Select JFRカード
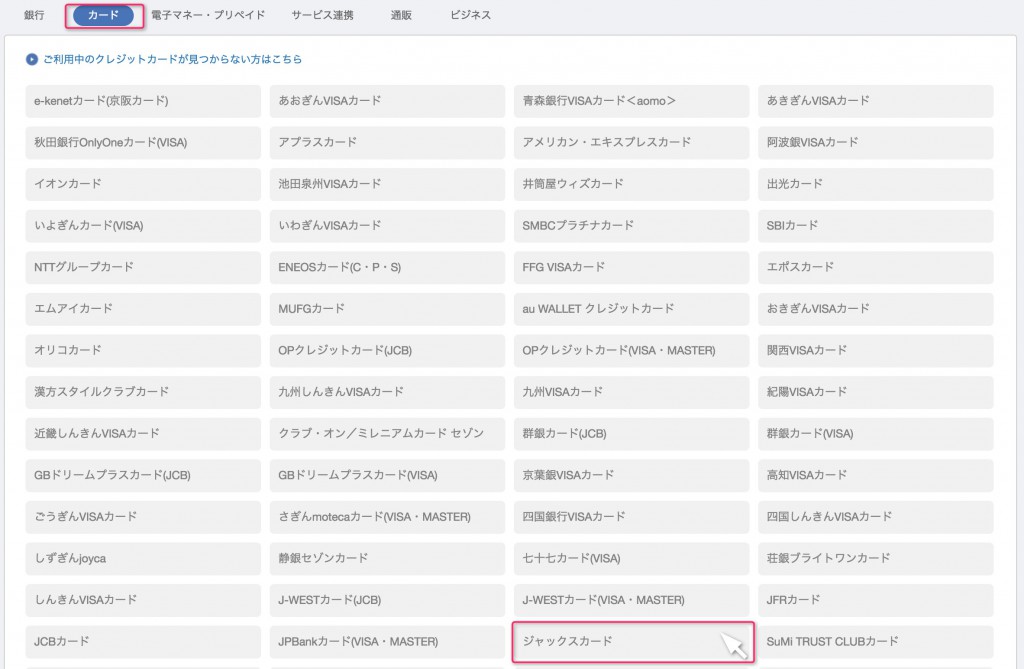This screenshot has height=669, width=1024. click(x=876, y=600)
